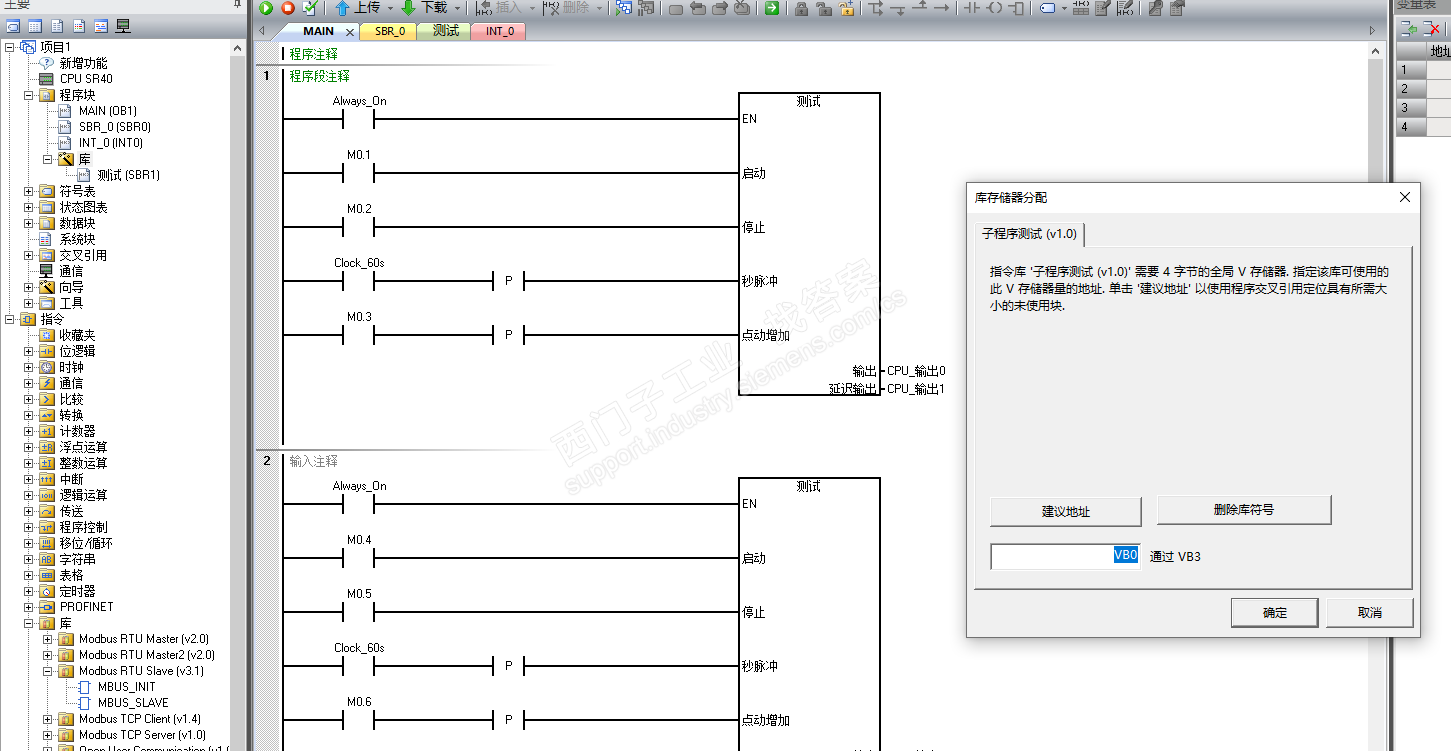Expand the 符号表 tree node
The height and width of the screenshot is (751, 1451).
(x=29, y=191)
